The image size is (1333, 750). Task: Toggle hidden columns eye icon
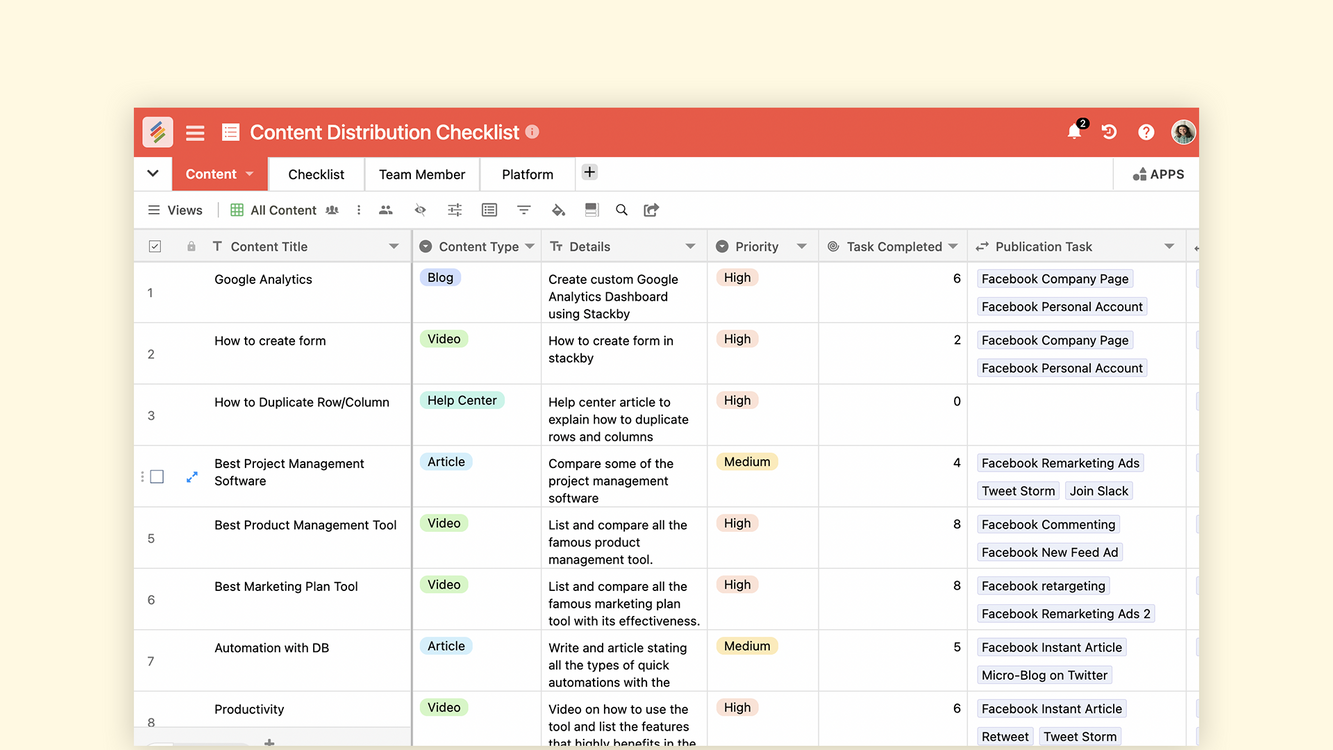[x=420, y=210]
